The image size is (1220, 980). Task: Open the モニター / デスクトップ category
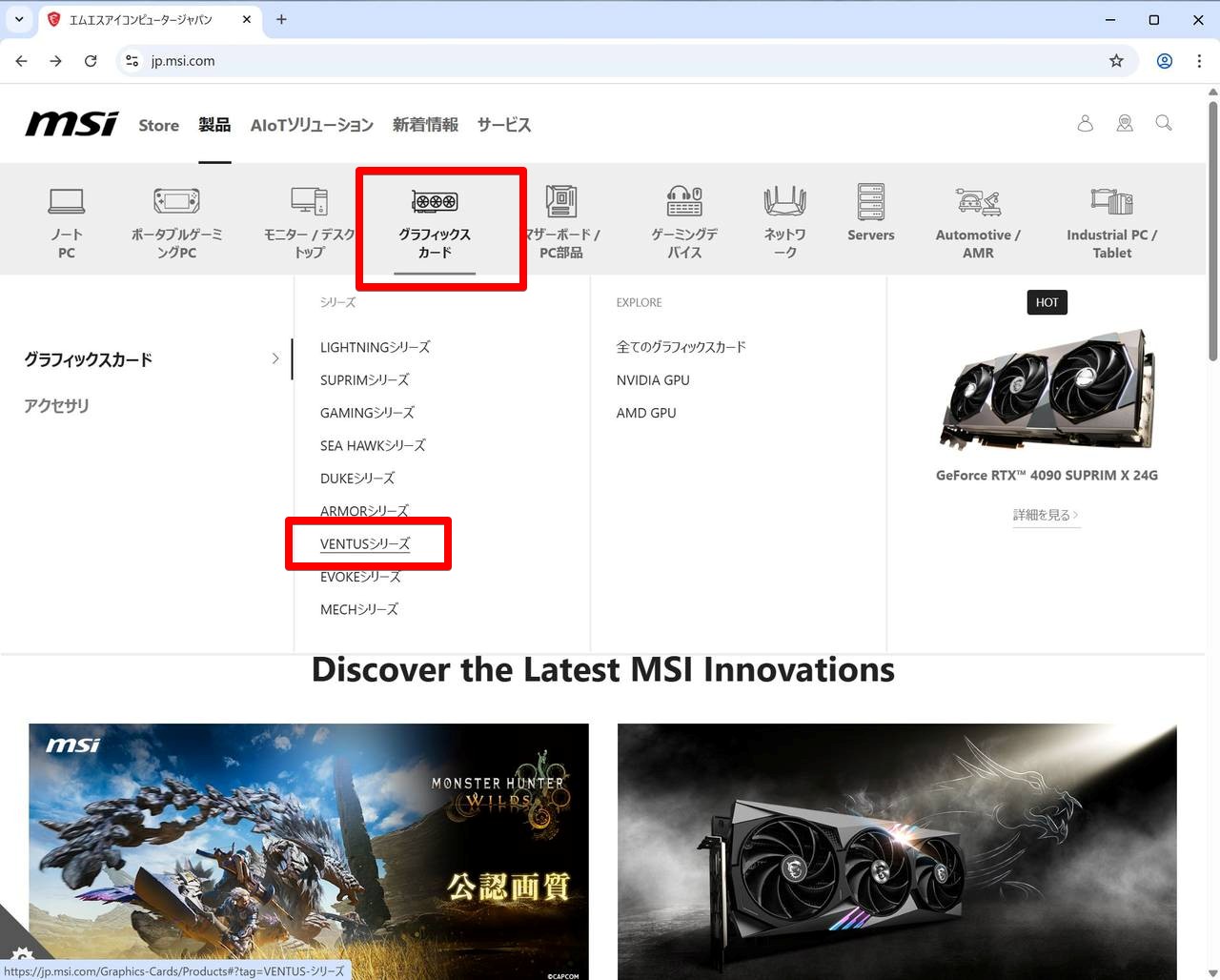[309, 223]
